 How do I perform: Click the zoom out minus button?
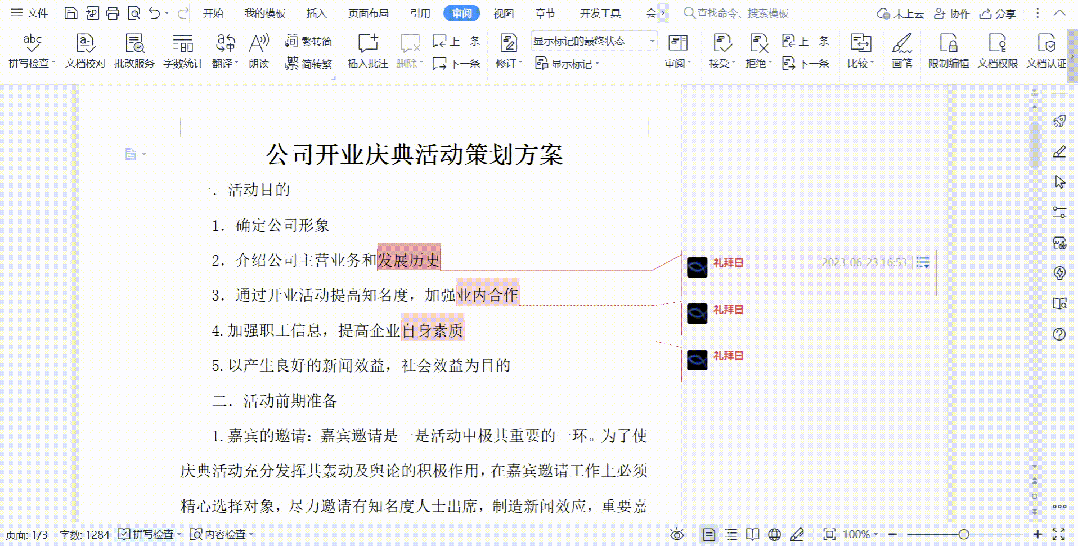tap(891, 534)
